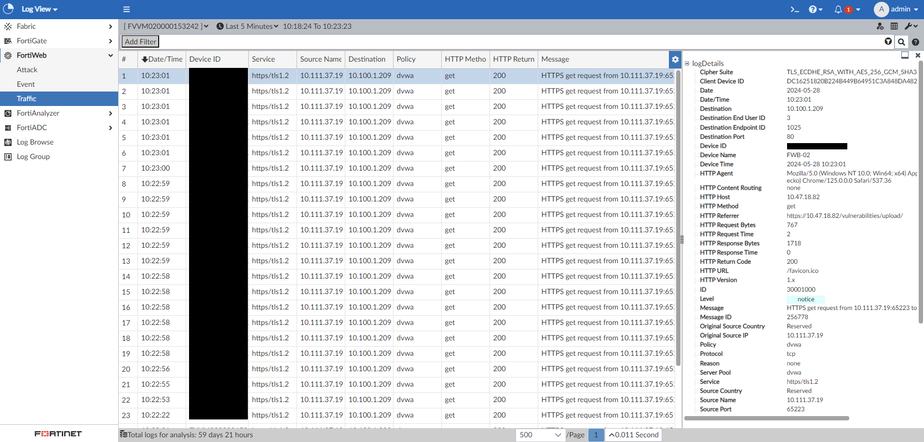924x442 pixels.
Task: Select the Traffic menu item
Action: click(59, 99)
